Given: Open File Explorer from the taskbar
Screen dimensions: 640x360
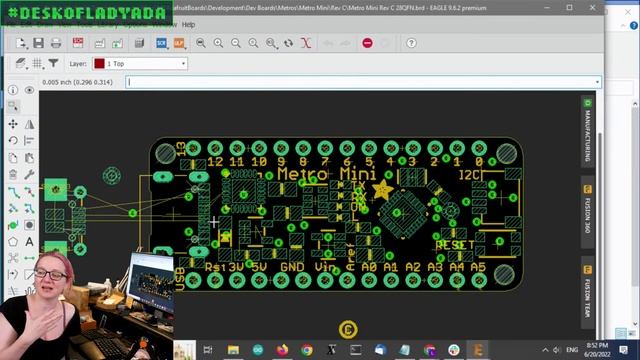Looking at the screenshot, I should click(233, 350).
